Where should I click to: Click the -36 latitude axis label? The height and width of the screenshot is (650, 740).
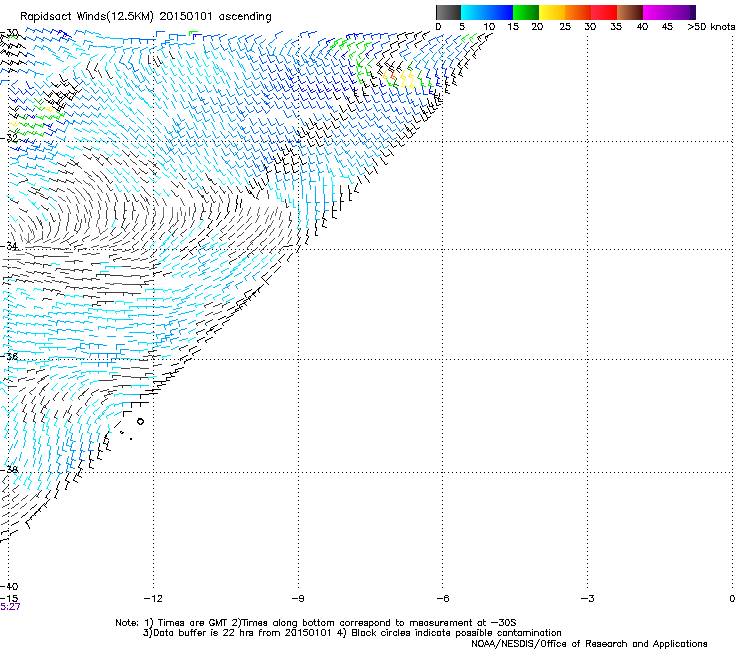[9, 356]
